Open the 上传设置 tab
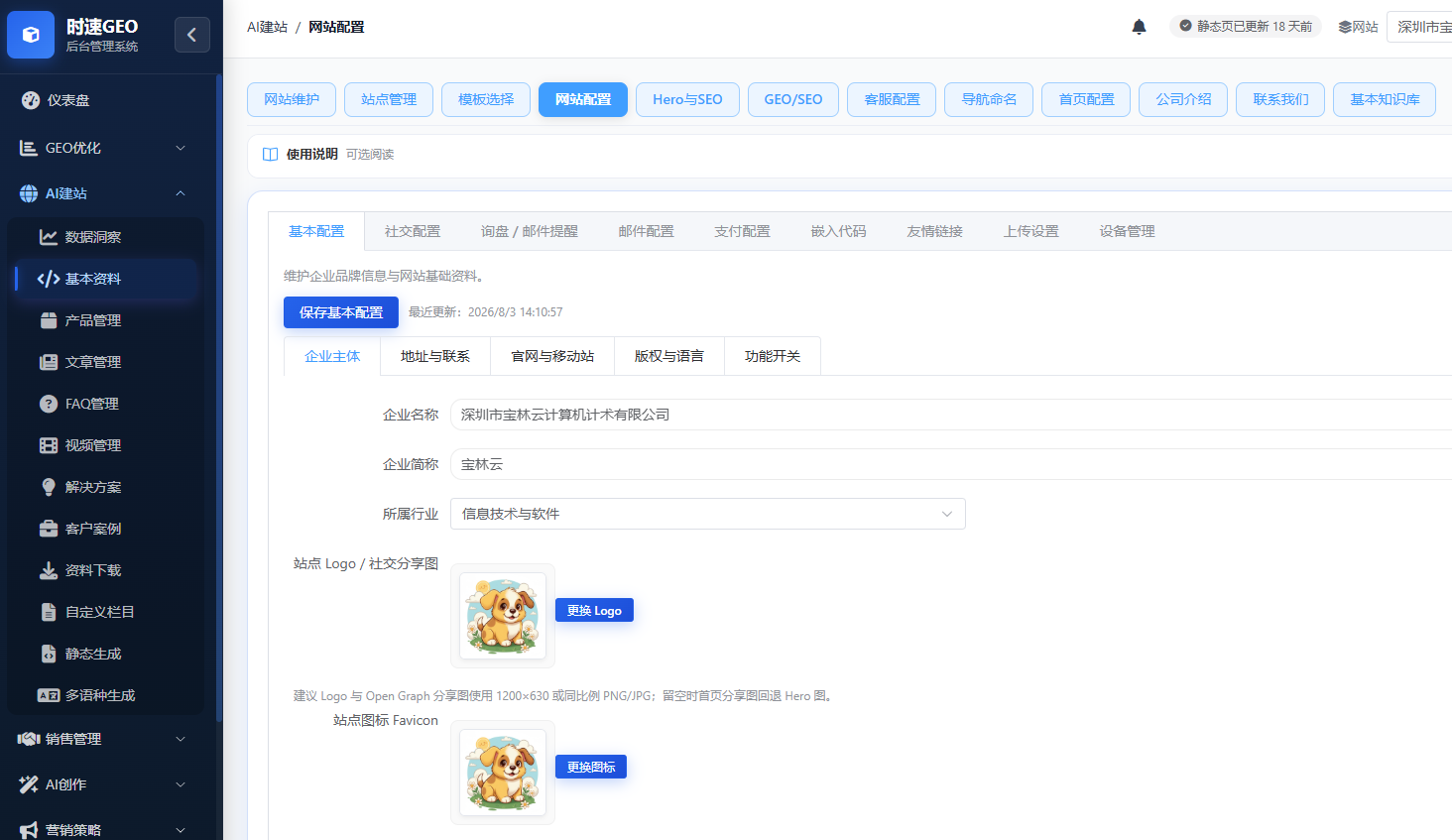The height and width of the screenshot is (840, 1452). pyautogui.click(x=1031, y=231)
